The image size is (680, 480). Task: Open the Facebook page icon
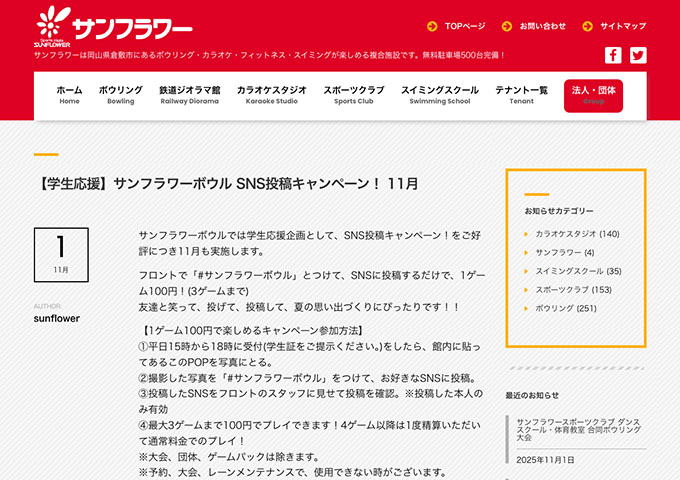click(x=613, y=55)
